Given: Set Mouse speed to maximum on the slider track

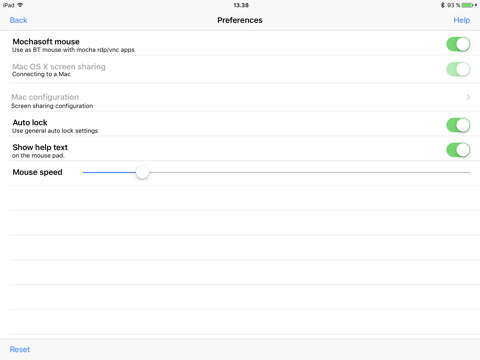Looking at the screenshot, I should click(469, 172).
